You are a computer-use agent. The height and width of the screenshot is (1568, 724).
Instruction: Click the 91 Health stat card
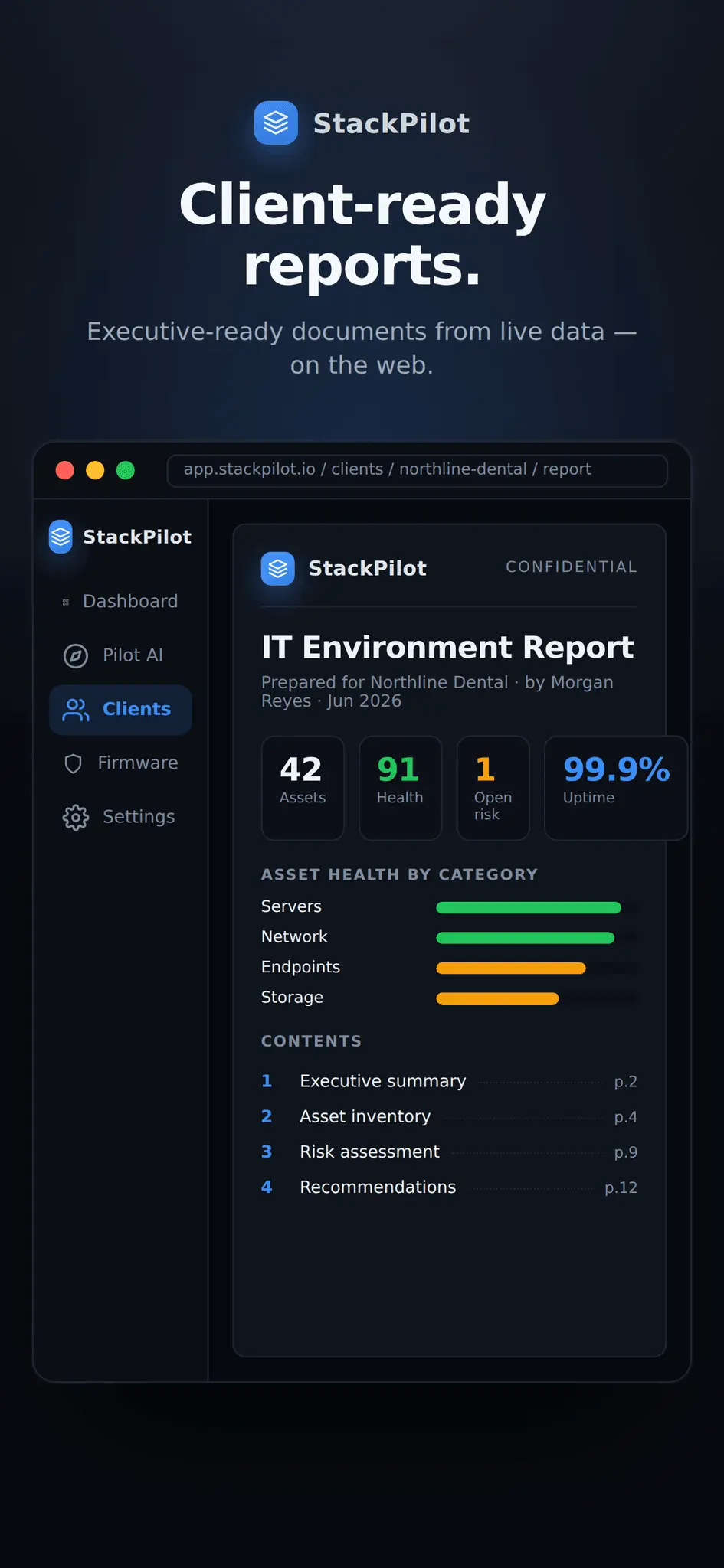[400, 788]
